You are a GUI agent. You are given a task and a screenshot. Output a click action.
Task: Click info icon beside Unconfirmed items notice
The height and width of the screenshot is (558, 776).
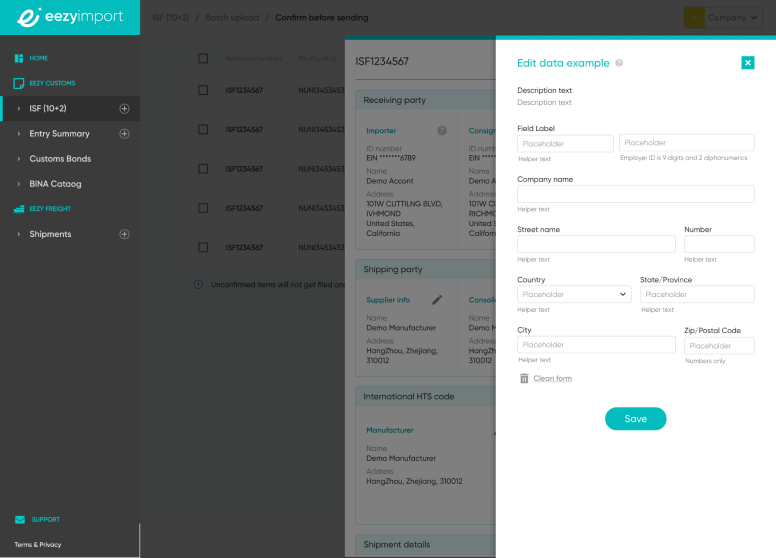198,284
